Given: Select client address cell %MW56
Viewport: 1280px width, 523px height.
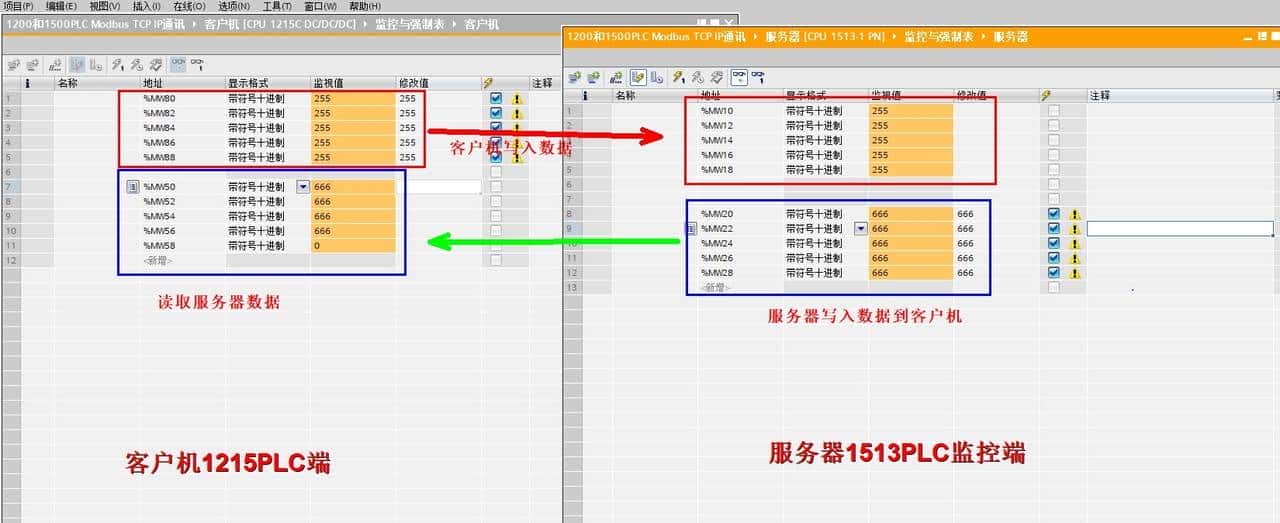Looking at the screenshot, I should 159,231.
